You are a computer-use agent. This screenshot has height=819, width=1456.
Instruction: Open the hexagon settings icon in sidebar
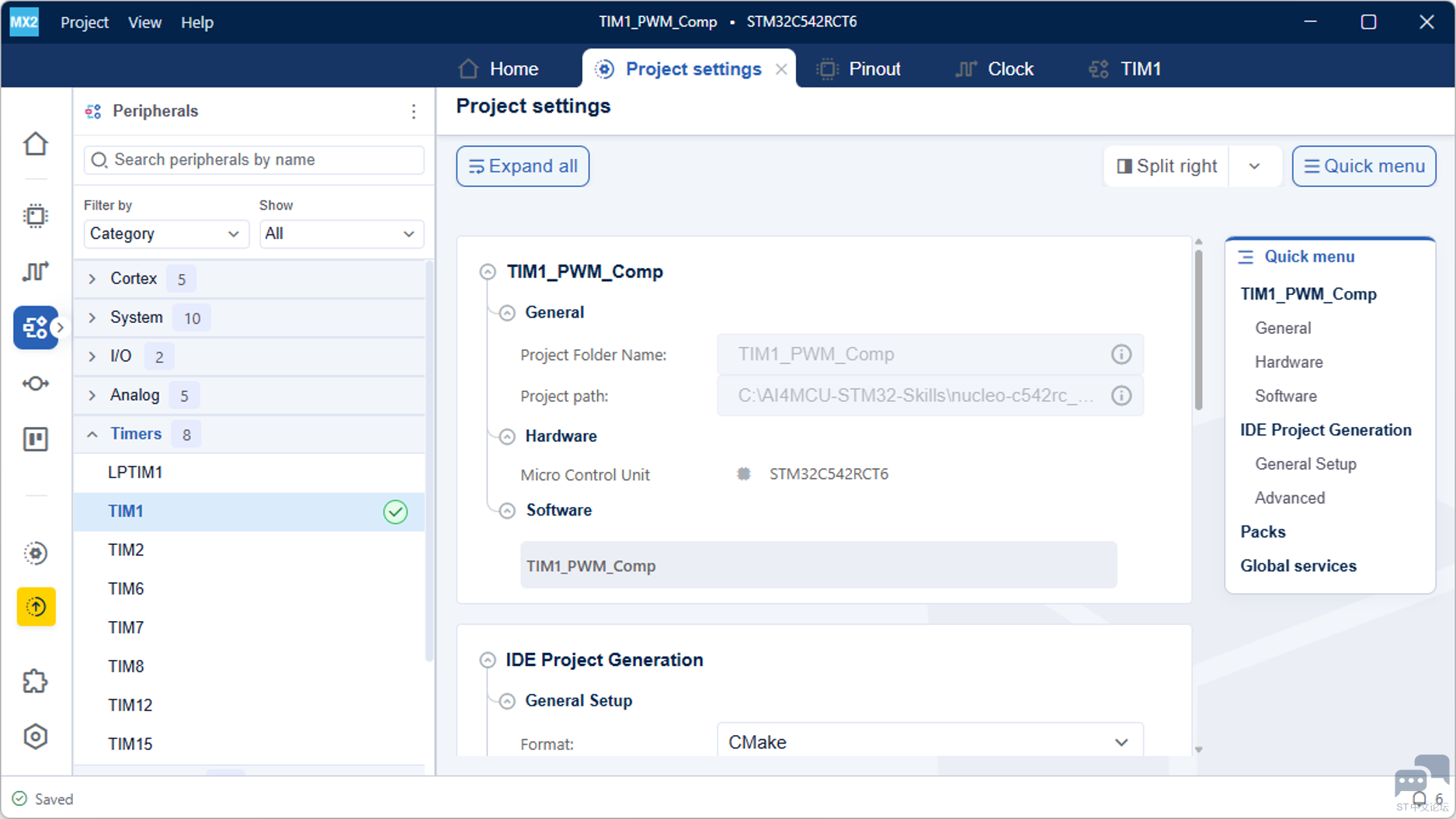tap(36, 737)
